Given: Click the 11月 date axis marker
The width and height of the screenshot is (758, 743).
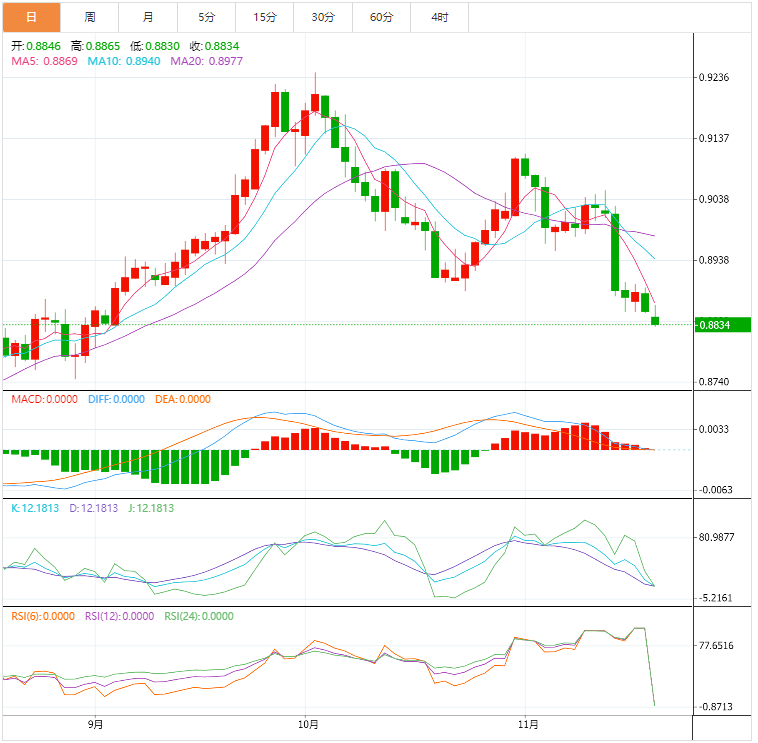Looking at the screenshot, I should (528, 724).
